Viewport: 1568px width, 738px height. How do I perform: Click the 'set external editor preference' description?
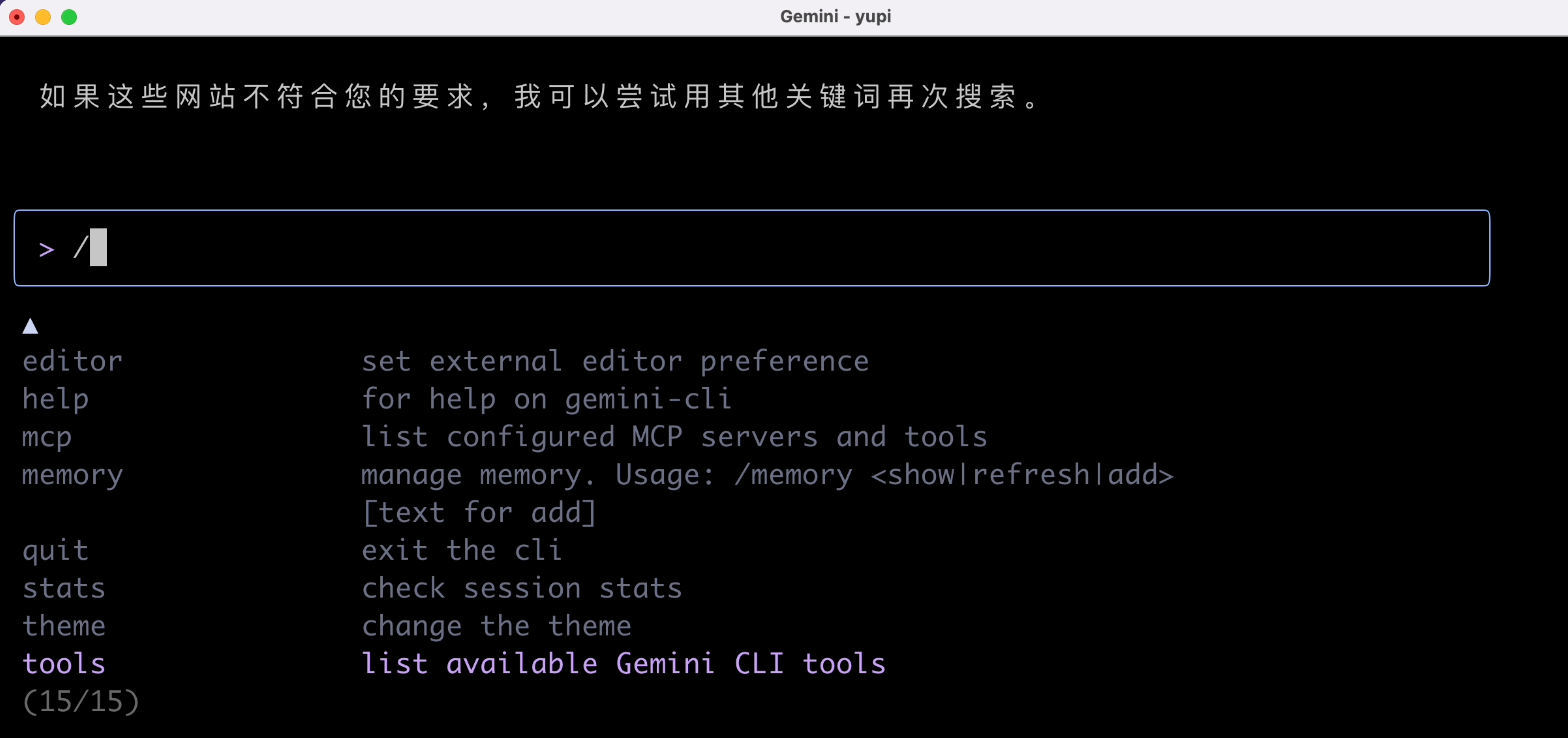click(614, 360)
